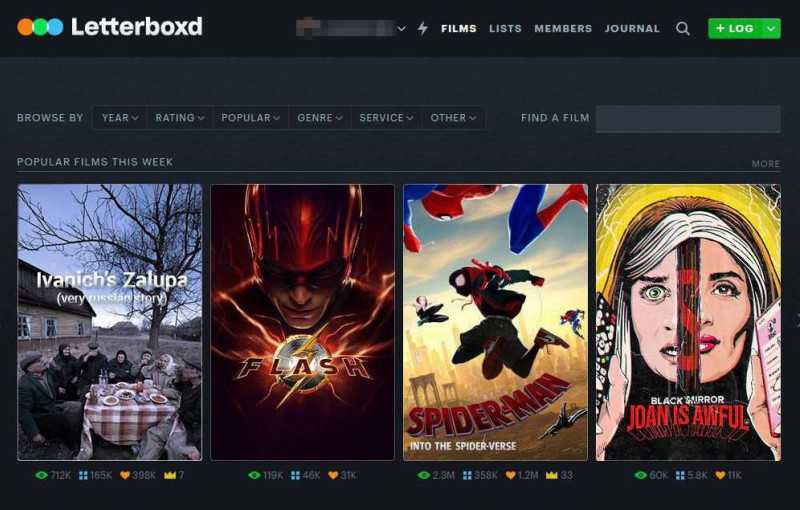
Task: Click the lists grid icon under Joan Is Awful
Action: [680, 475]
